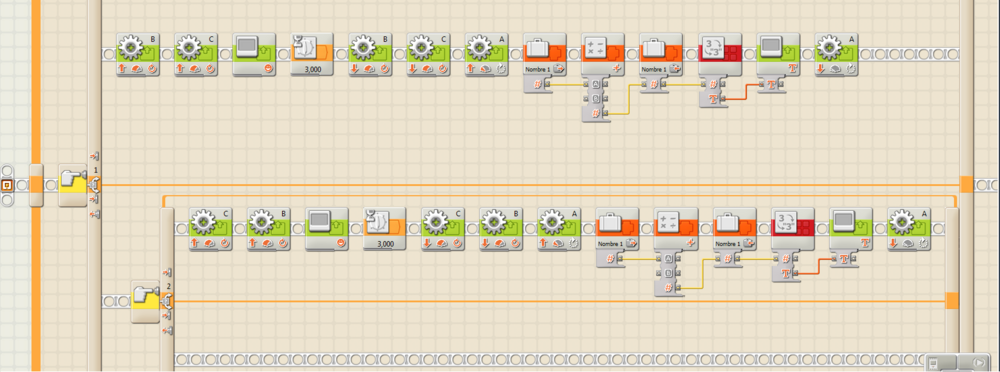Click the first Display block in the bottom row

pyautogui.click(x=327, y=229)
